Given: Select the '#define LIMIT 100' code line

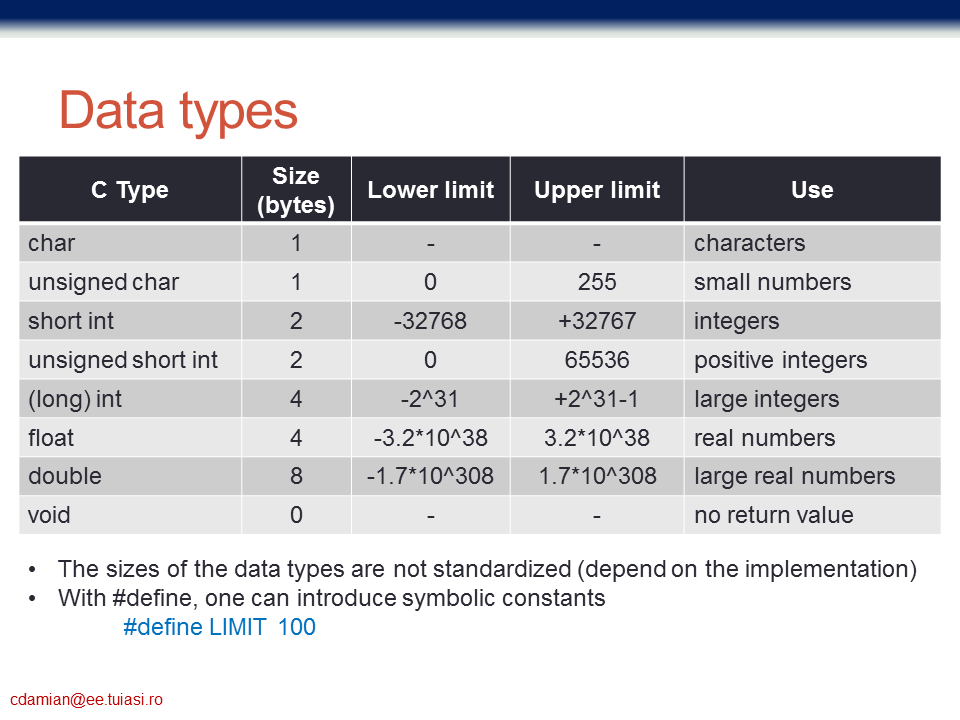Looking at the screenshot, I should pos(219,627).
